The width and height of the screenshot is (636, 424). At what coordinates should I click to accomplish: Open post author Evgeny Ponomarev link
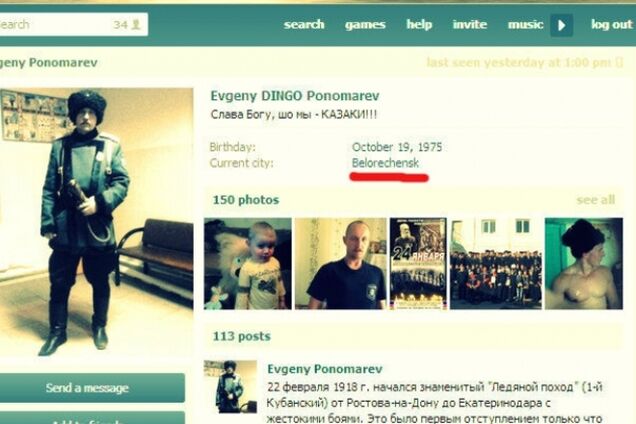[324, 369]
